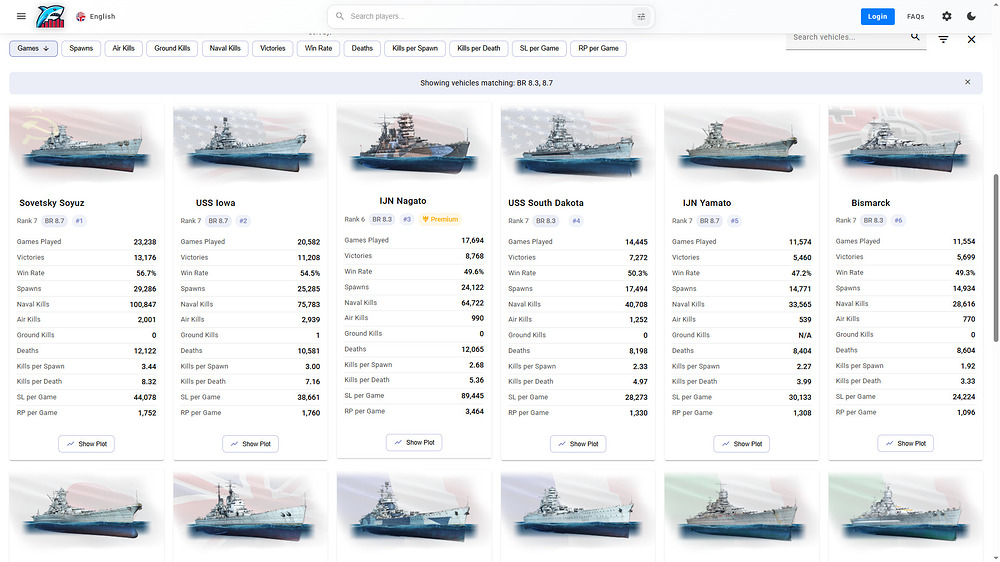Open the settings gear icon
1000x562 pixels.
(946, 17)
